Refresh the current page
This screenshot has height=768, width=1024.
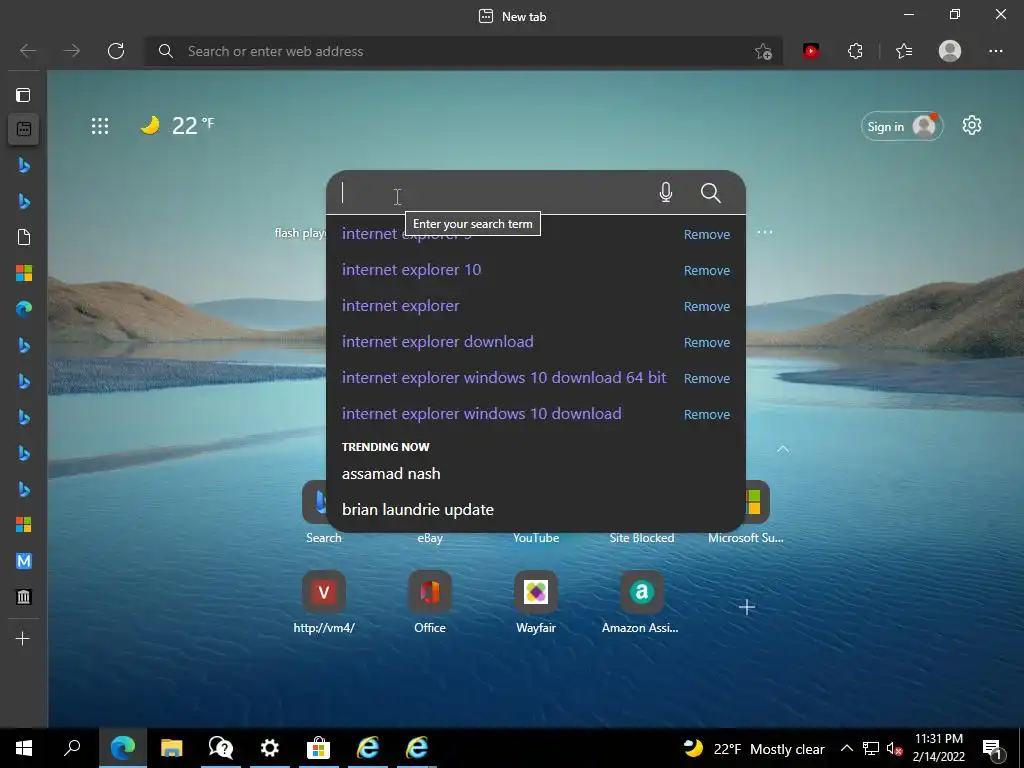[116, 51]
